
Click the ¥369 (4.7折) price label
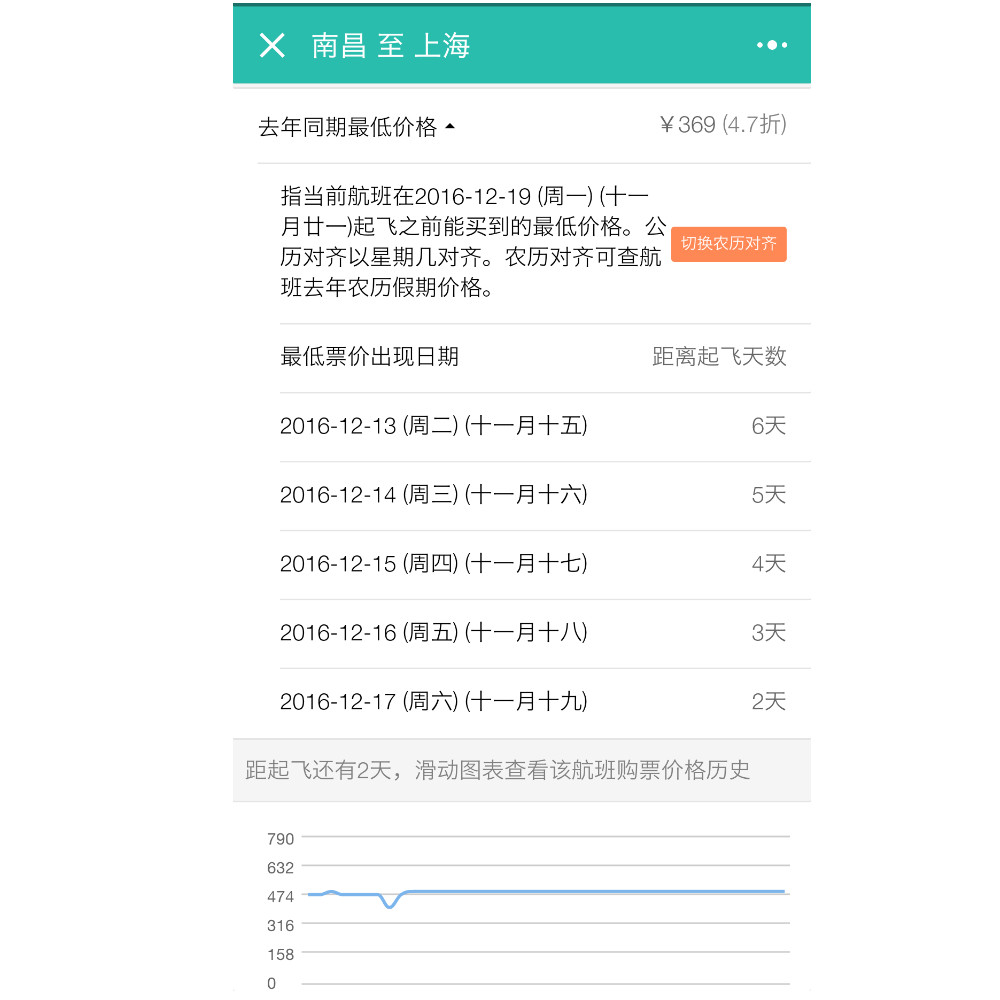coord(722,125)
